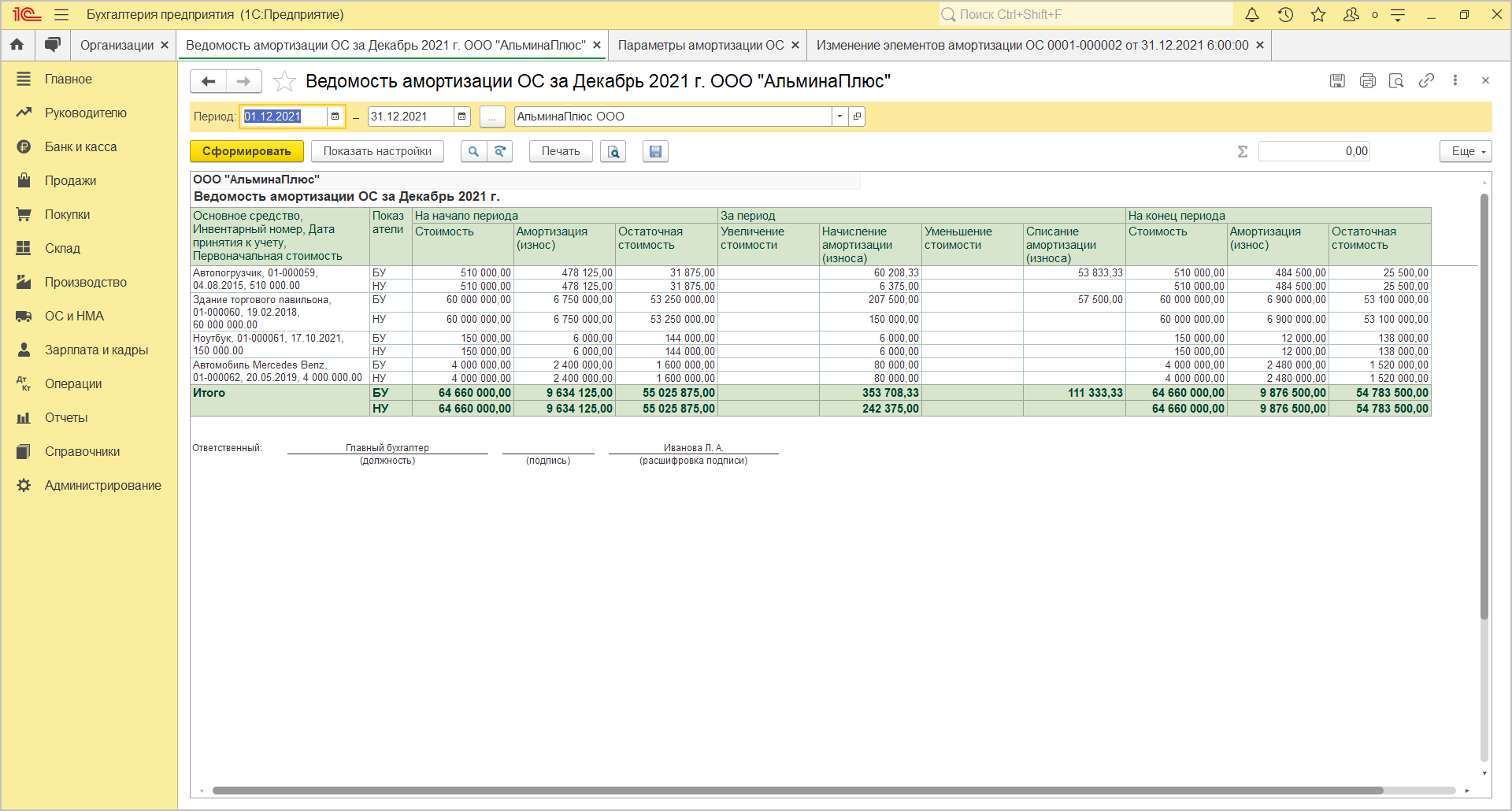Add report to favorites with star icon
The width and height of the screenshot is (1512, 811).
(284, 81)
